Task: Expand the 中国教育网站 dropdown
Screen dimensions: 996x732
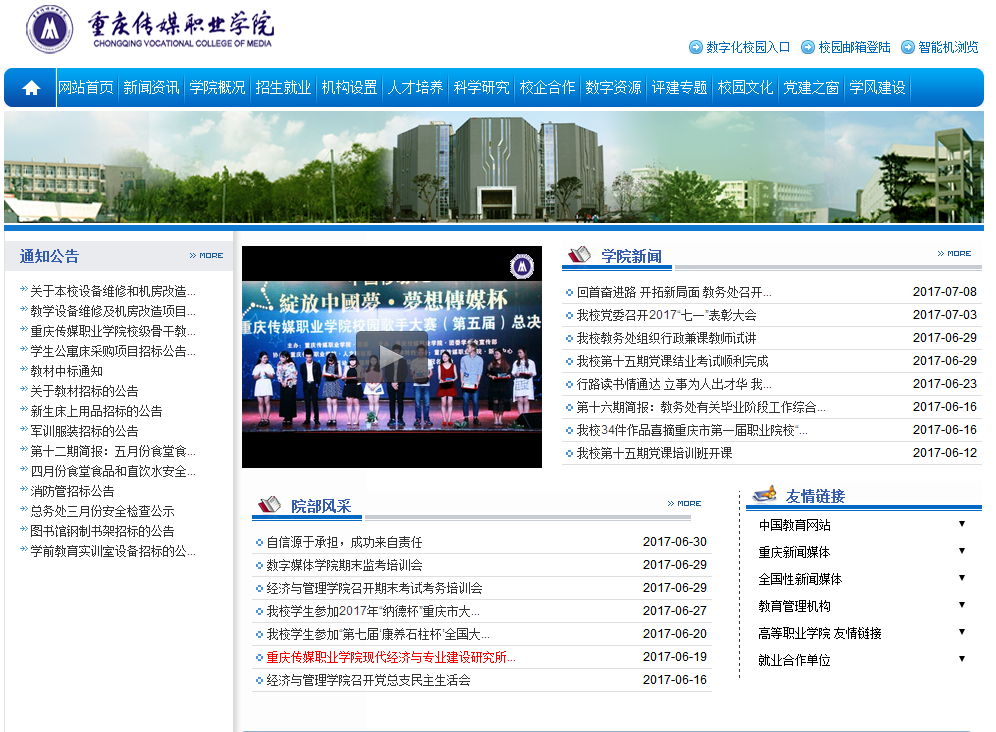Action: pyautogui.click(x=961, y=524)
